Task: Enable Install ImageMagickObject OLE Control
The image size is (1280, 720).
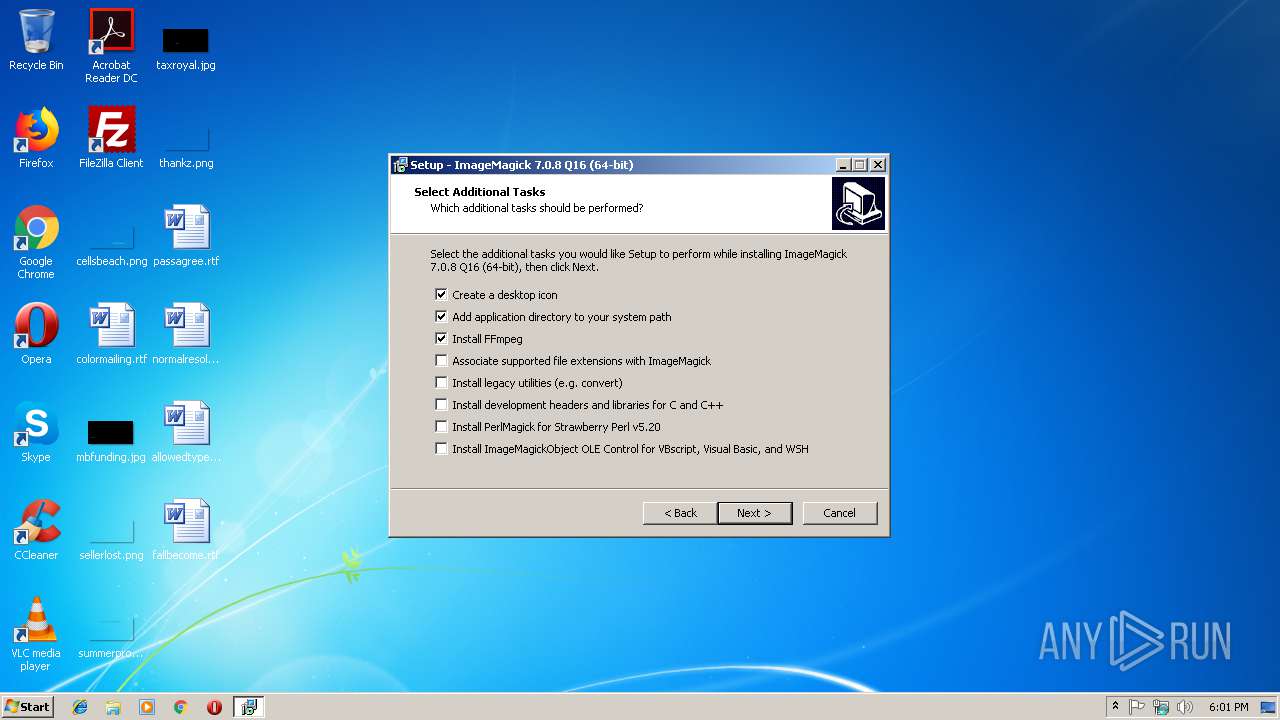Action: (441, 449)
